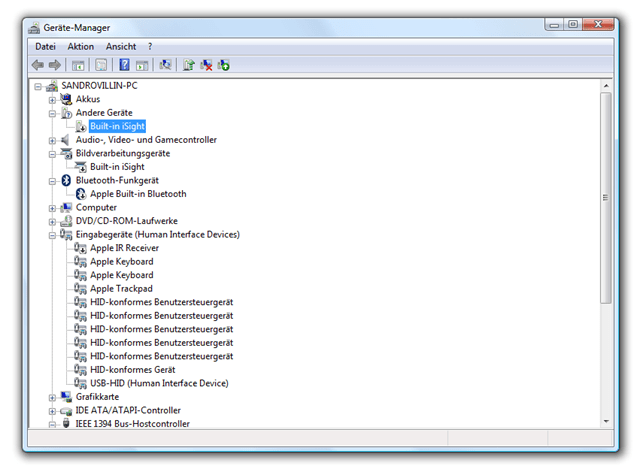This screenshot has height=472, width=640.
Task: Expand the Grafikkarte category
Action: point(52,397)
